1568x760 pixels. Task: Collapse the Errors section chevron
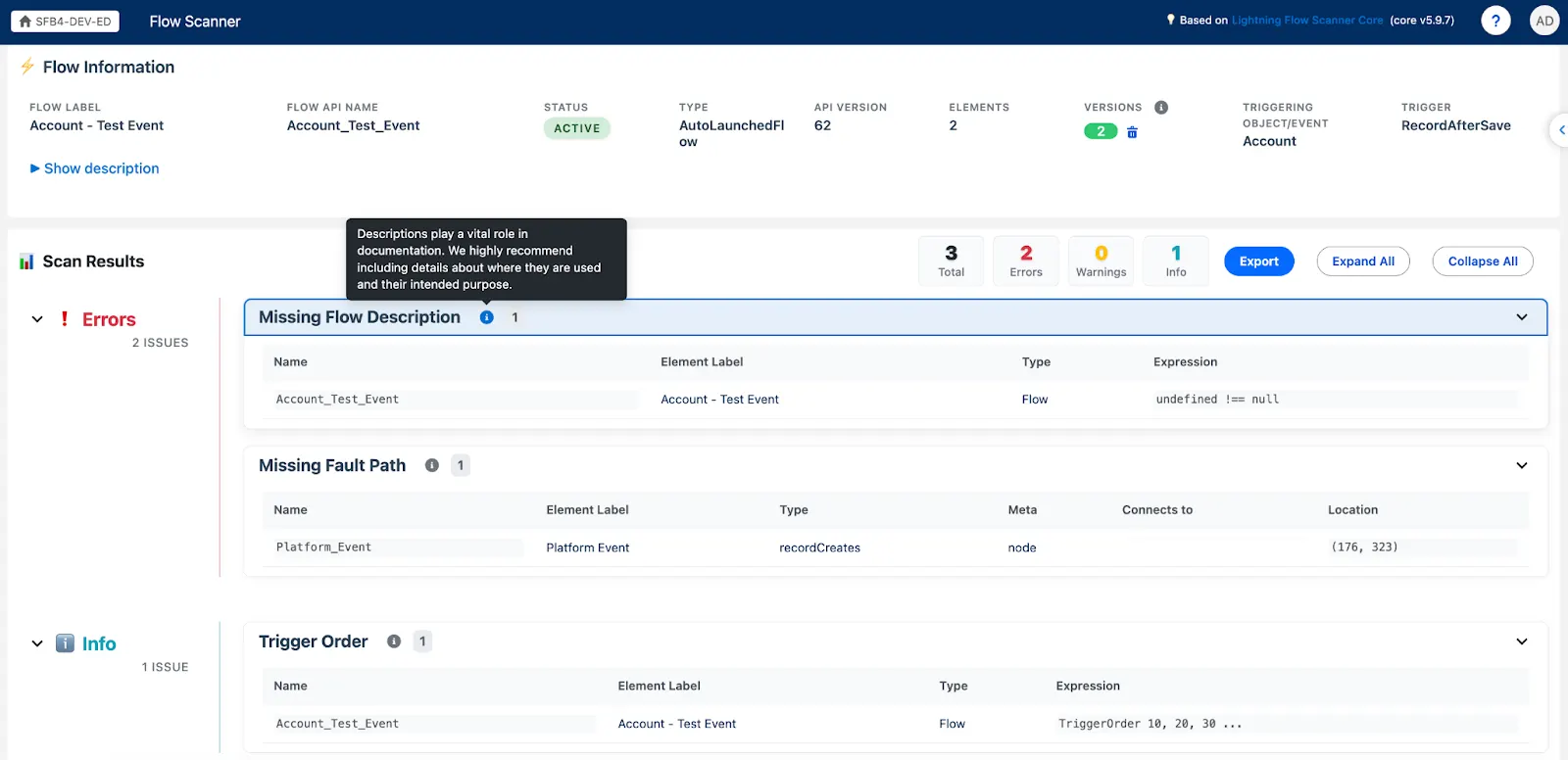point(37,319)
